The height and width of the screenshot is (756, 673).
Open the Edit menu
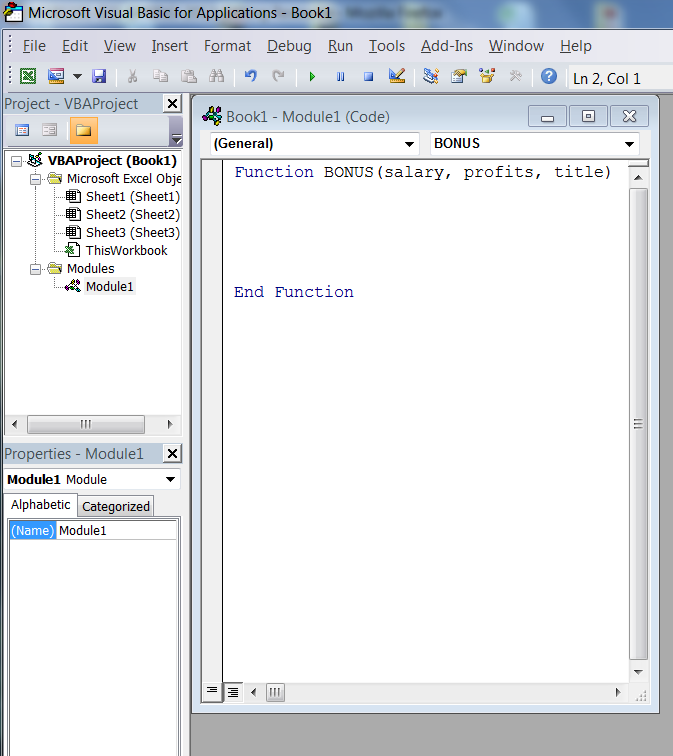click(75, 46)
